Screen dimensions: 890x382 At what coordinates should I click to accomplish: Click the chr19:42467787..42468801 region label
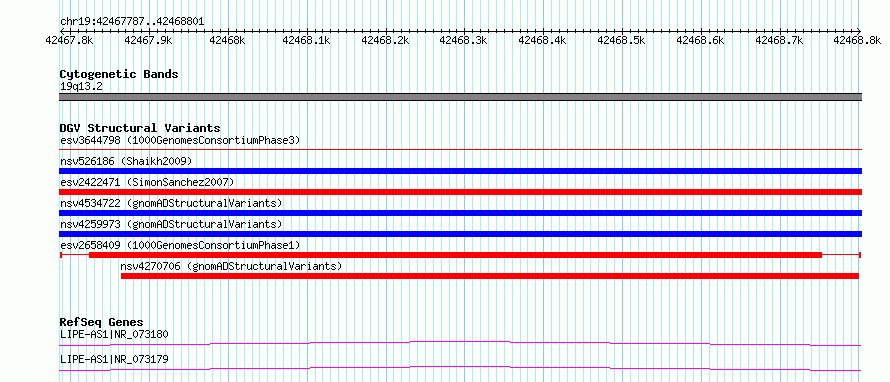[x=132, y=22]
